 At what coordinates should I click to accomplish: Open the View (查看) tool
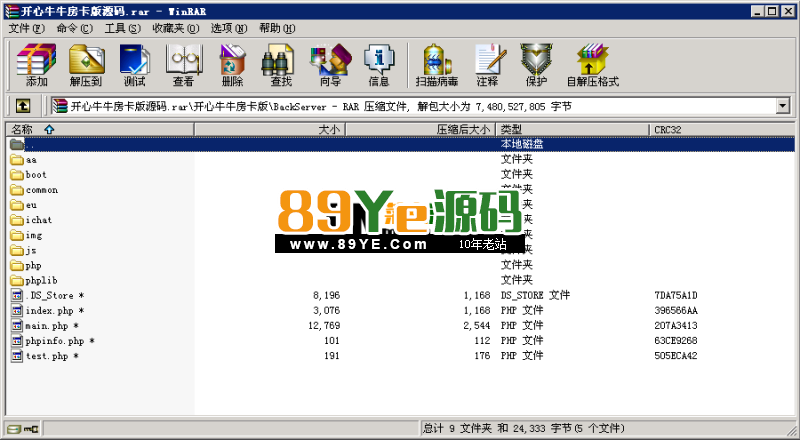click(x=183, y=65)
